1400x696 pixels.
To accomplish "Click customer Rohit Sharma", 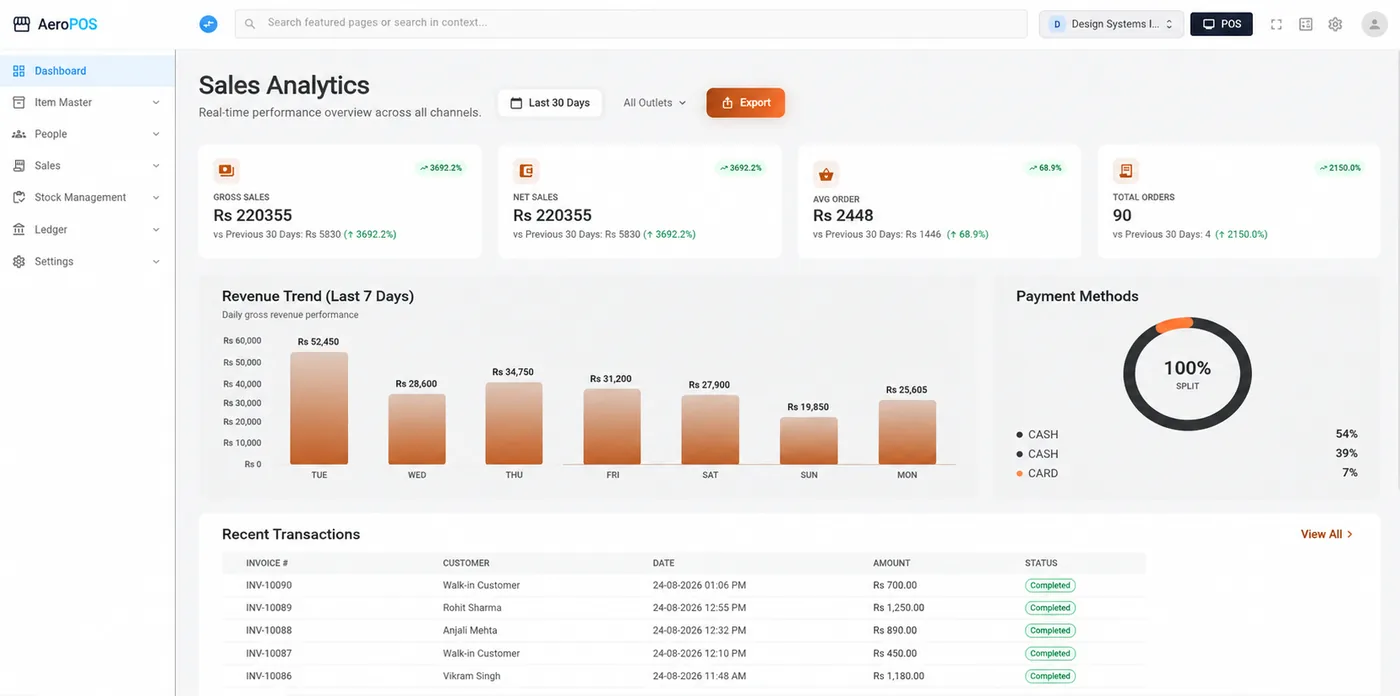I will pyautogui.click(x=472, y=608).
